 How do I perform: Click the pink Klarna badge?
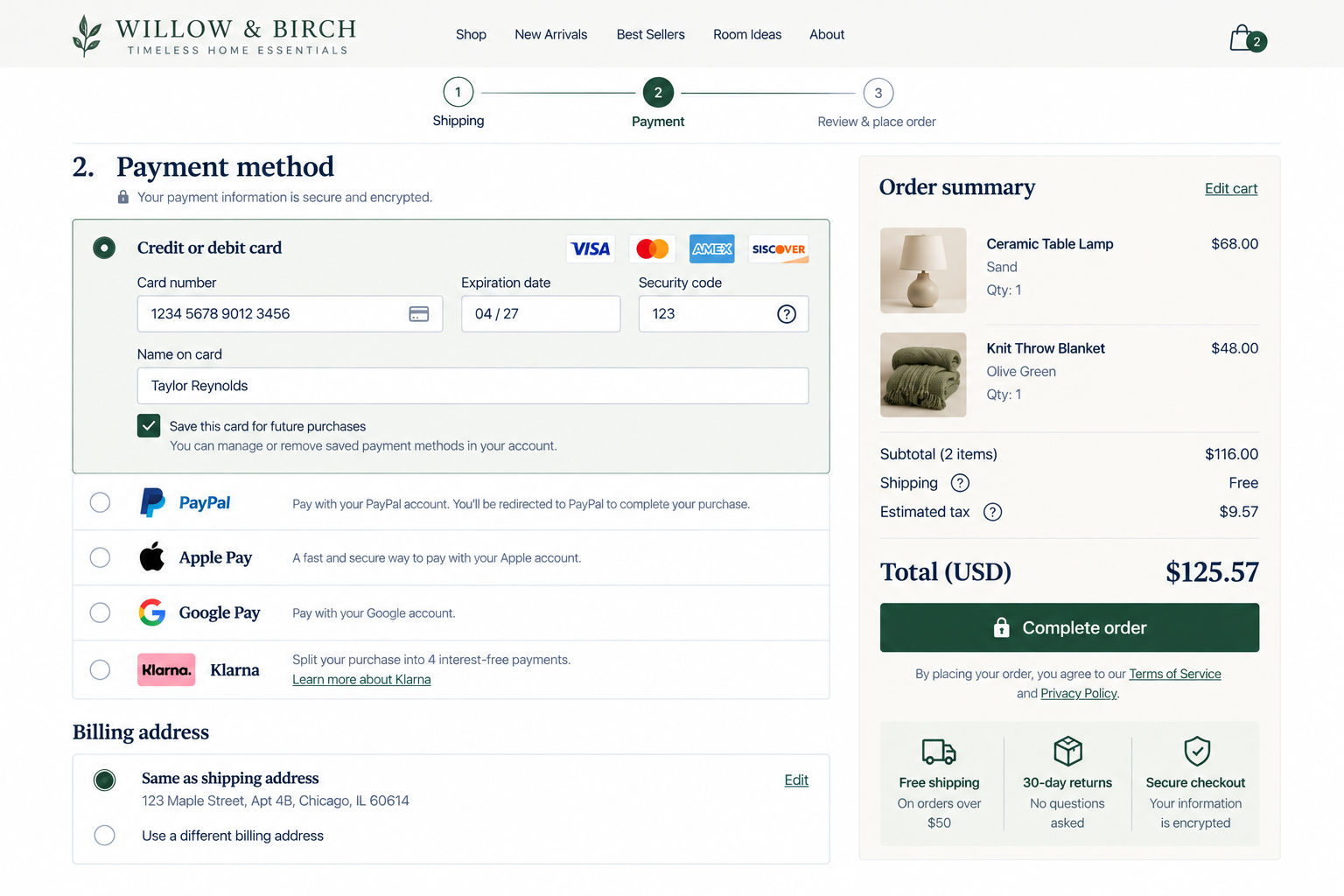[x=166, y=670]
